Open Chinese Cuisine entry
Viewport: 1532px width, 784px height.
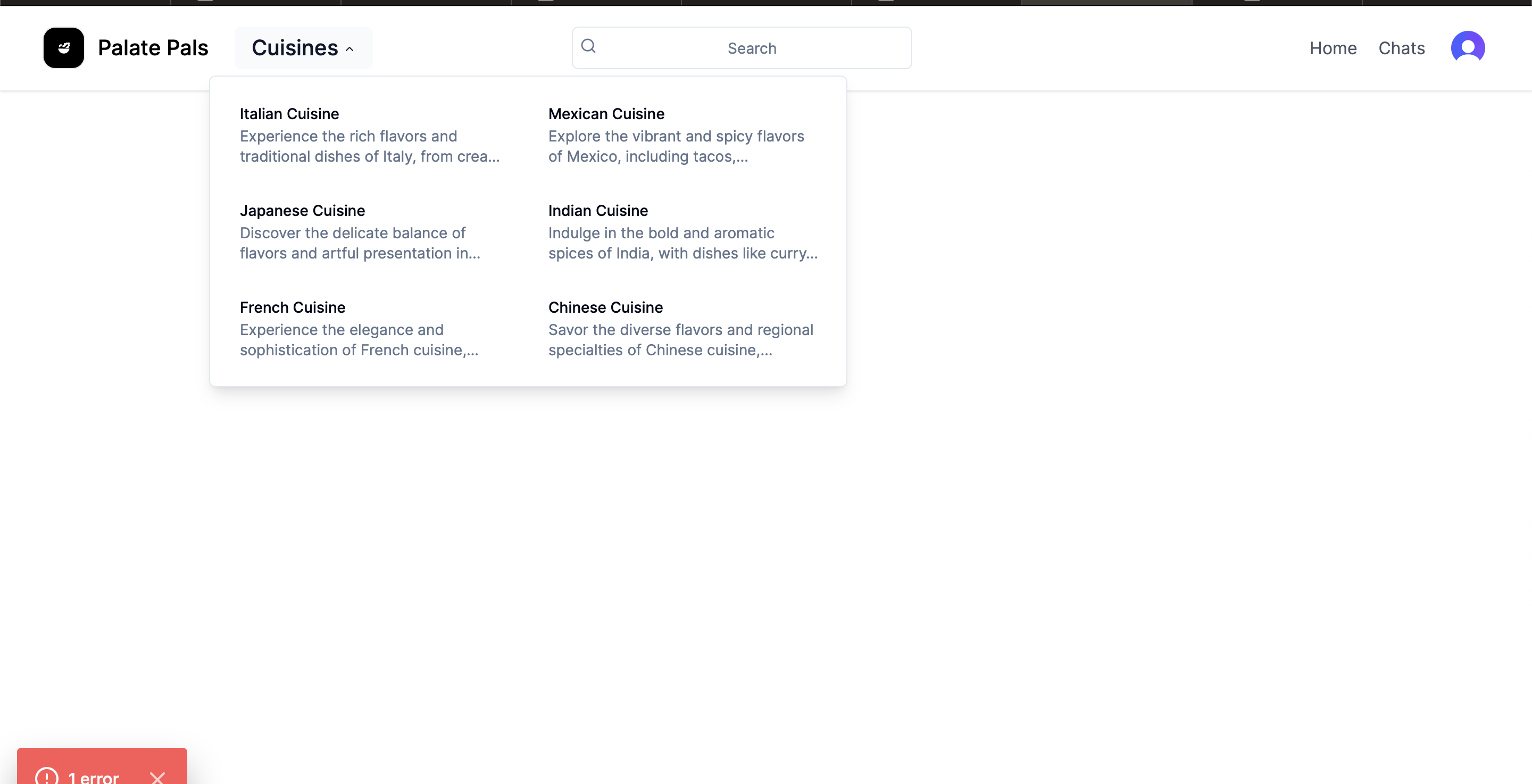coord(605,307)
